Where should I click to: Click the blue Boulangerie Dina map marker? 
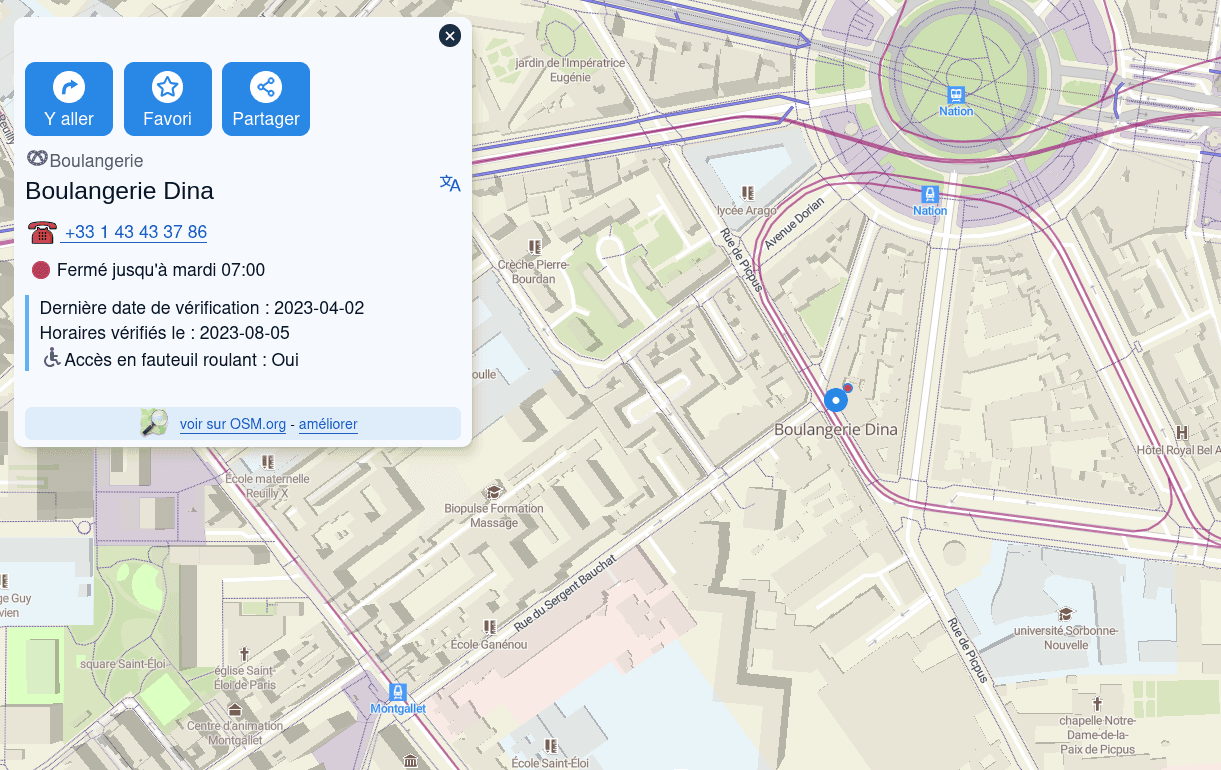[835, 400]
